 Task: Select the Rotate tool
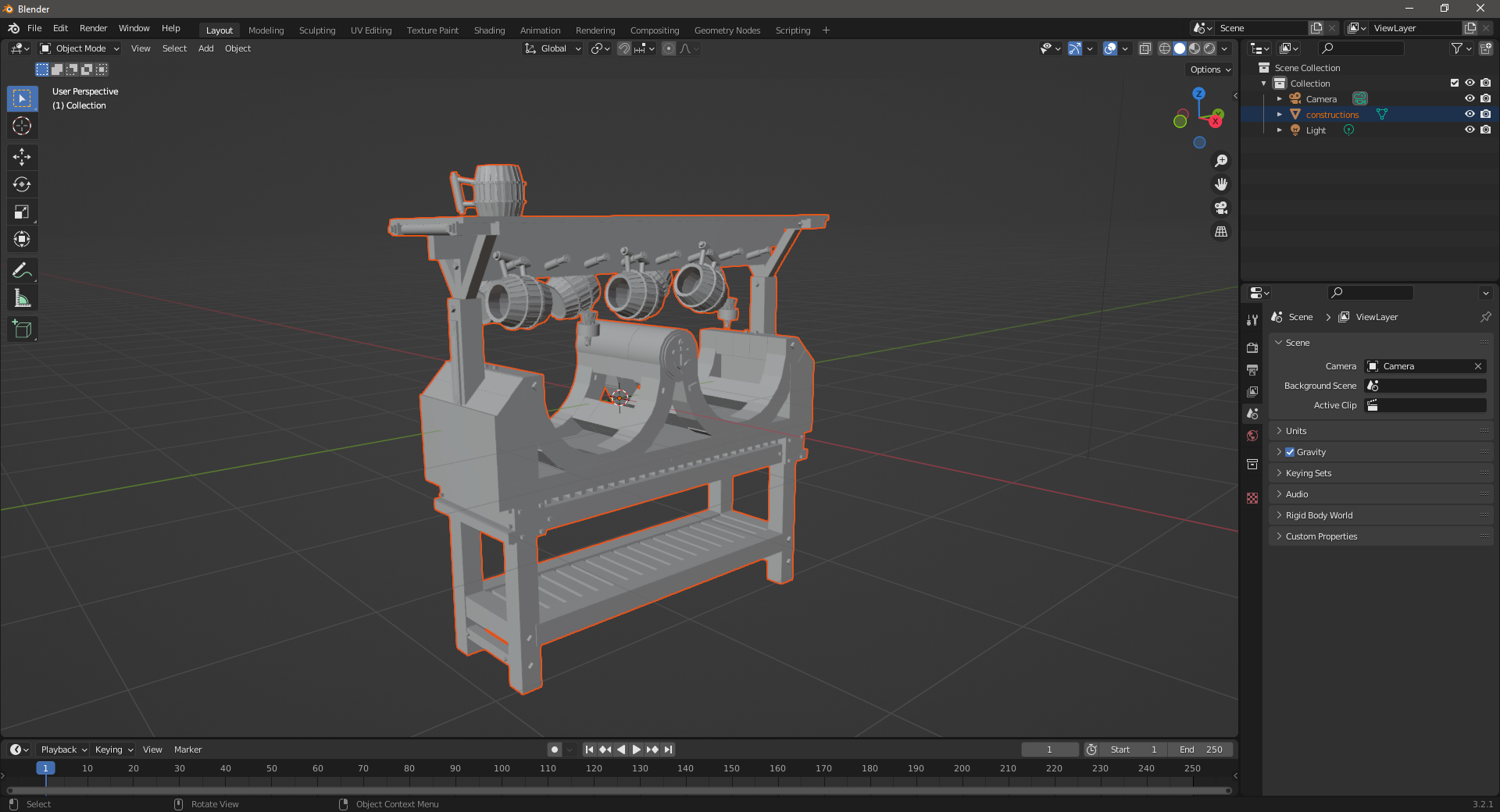pos(22,185)
